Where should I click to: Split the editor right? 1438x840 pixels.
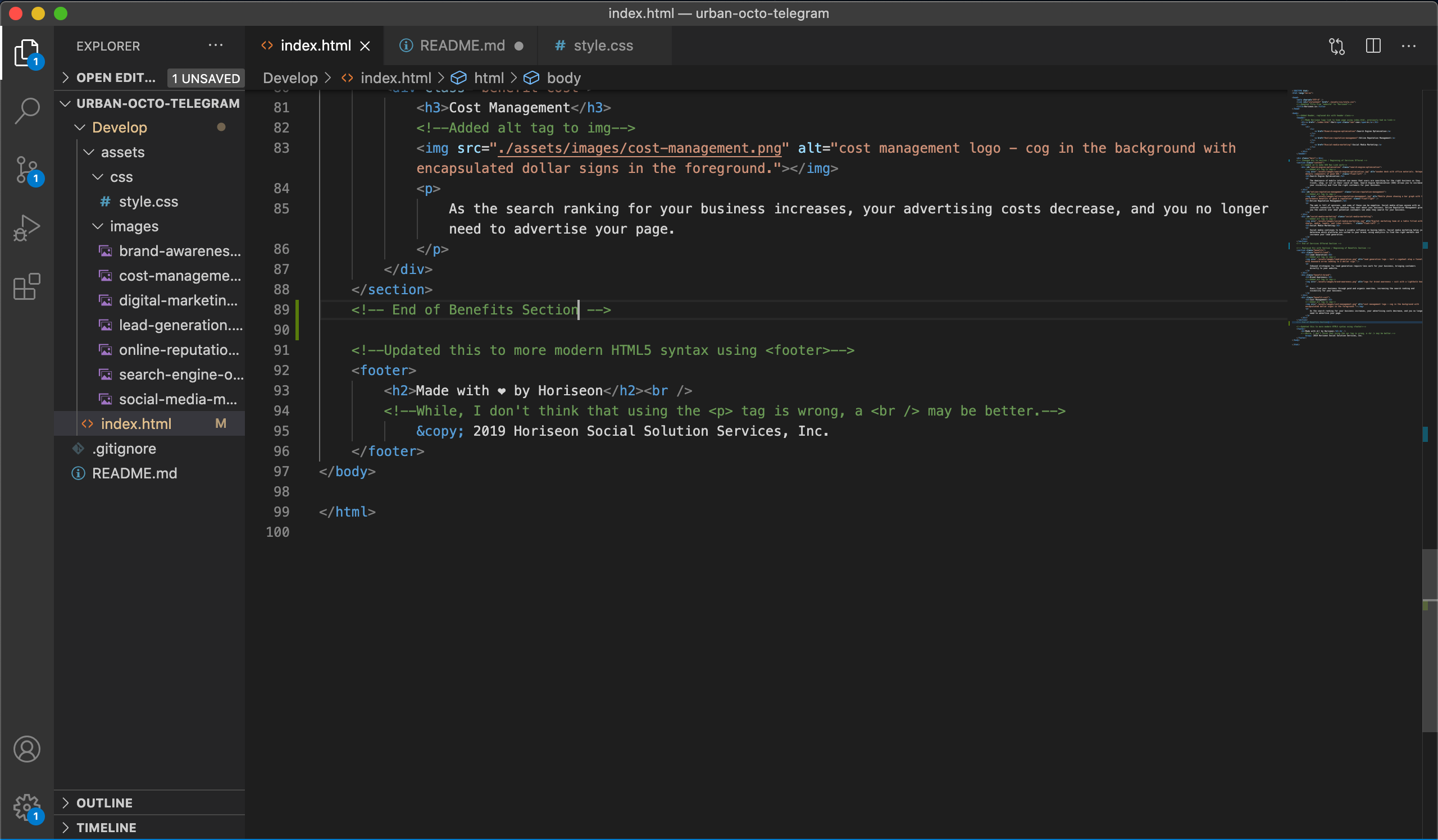pos(1373,45)
